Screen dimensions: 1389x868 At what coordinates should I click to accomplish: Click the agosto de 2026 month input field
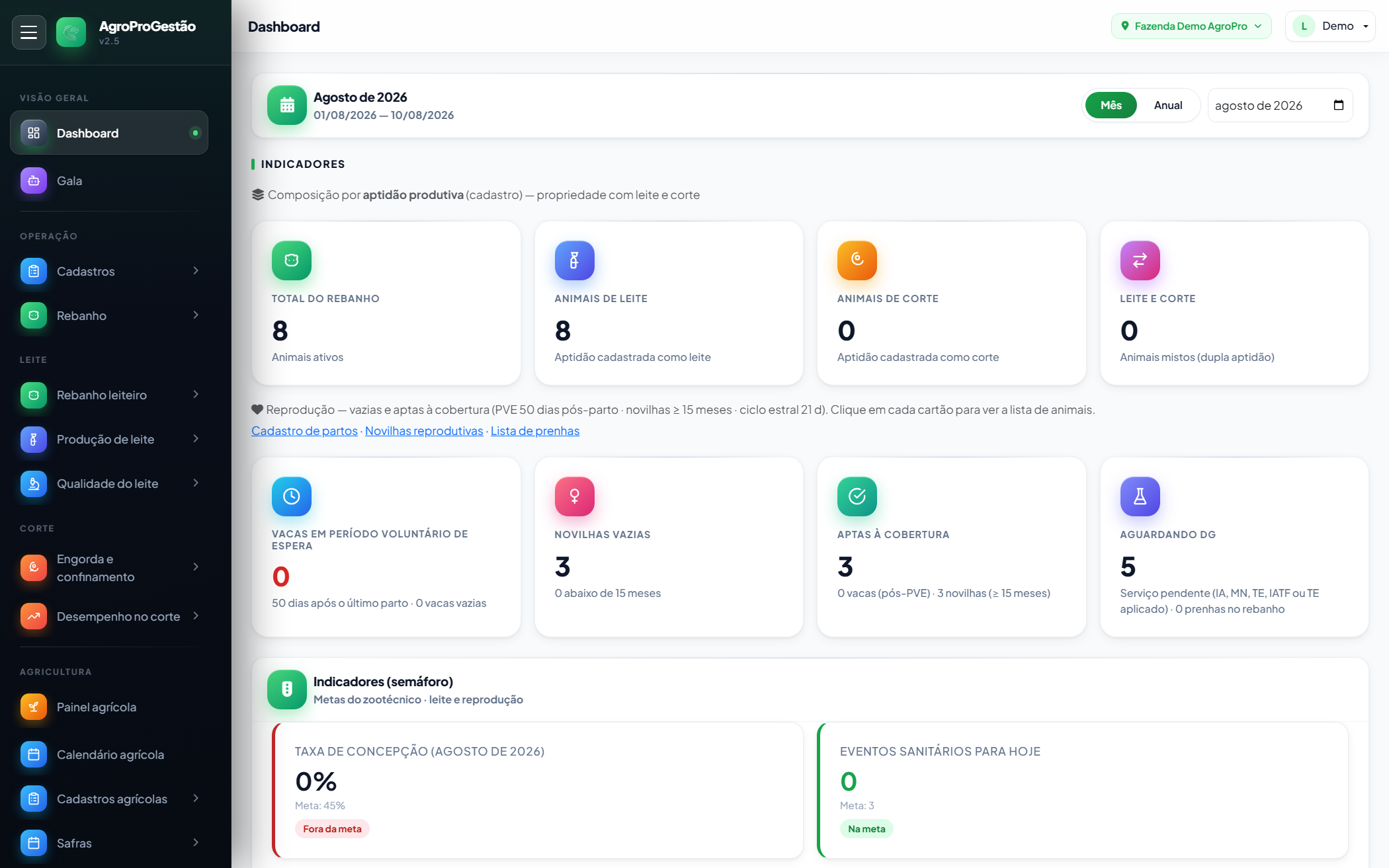[x=1280, y=105]
